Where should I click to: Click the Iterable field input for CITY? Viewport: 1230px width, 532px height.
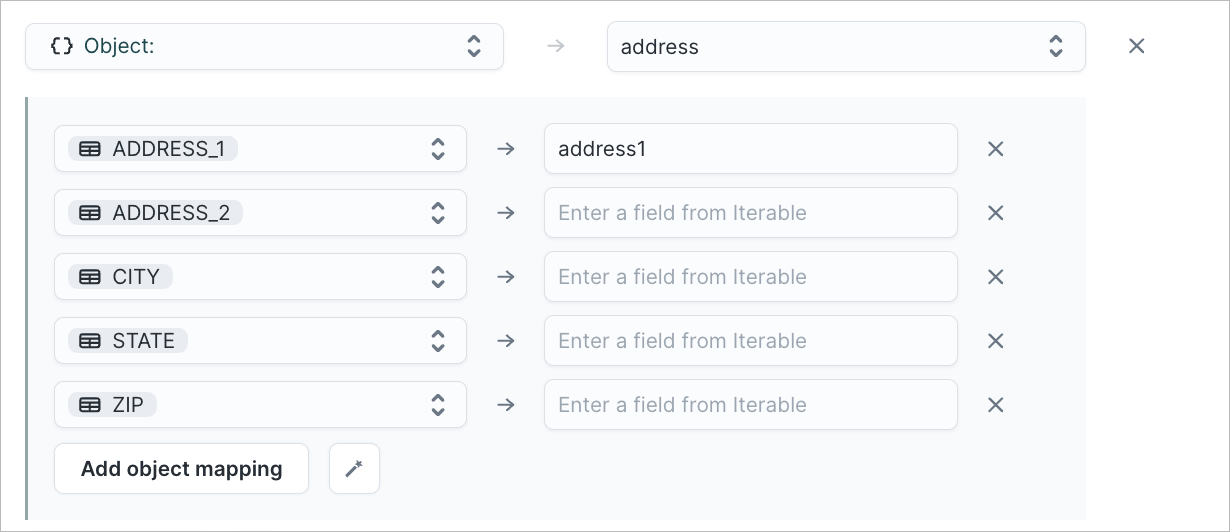pos(751,277)
